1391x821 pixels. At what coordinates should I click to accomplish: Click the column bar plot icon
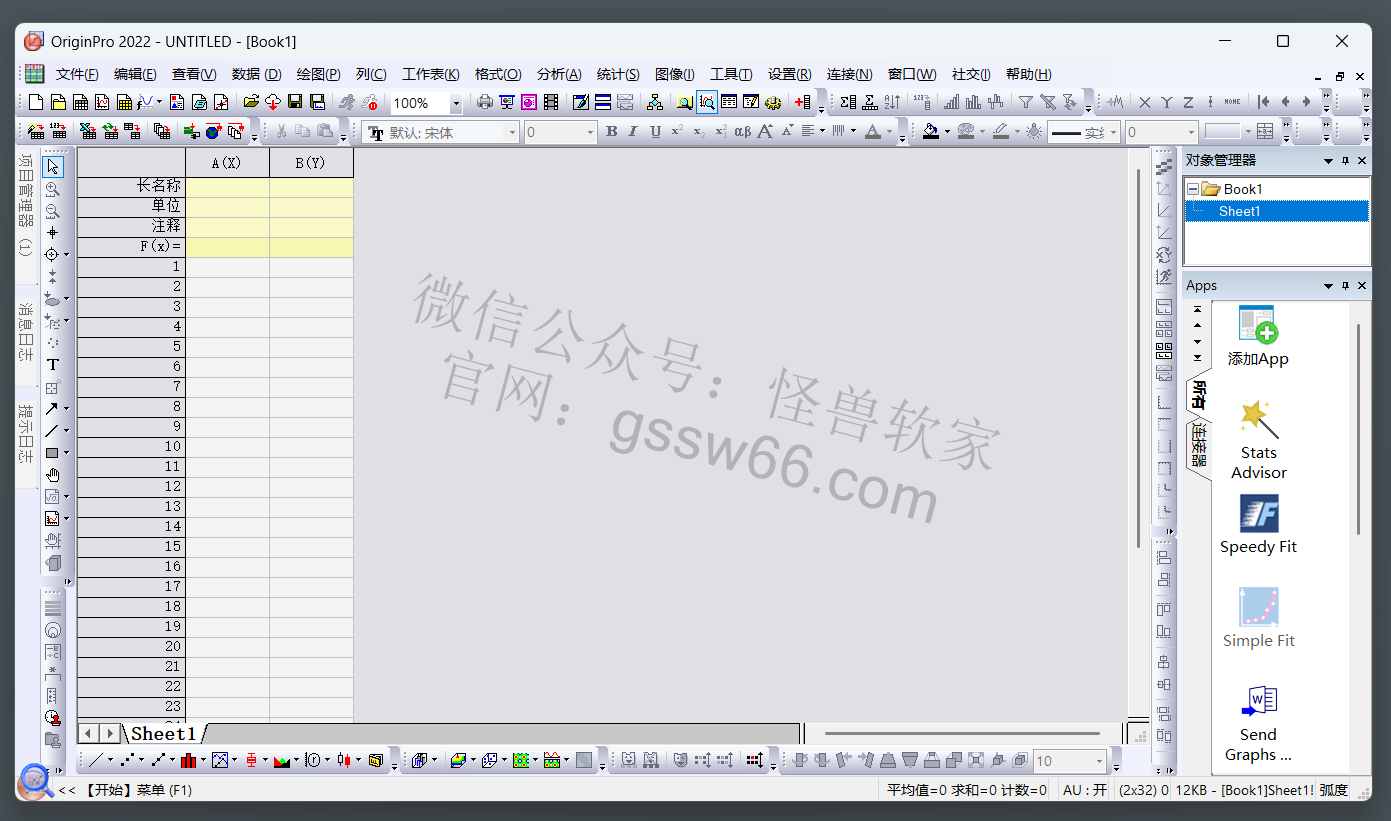[188, 761]
